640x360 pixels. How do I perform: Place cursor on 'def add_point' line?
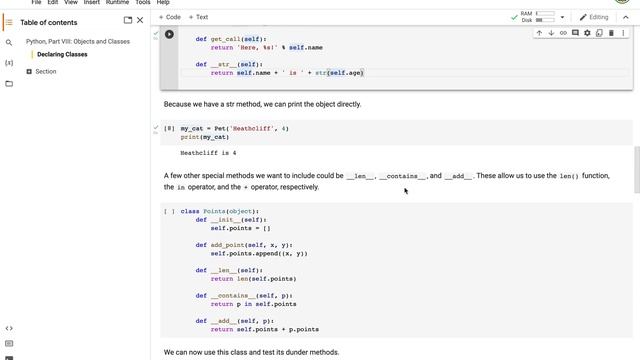tap(244, 245)
